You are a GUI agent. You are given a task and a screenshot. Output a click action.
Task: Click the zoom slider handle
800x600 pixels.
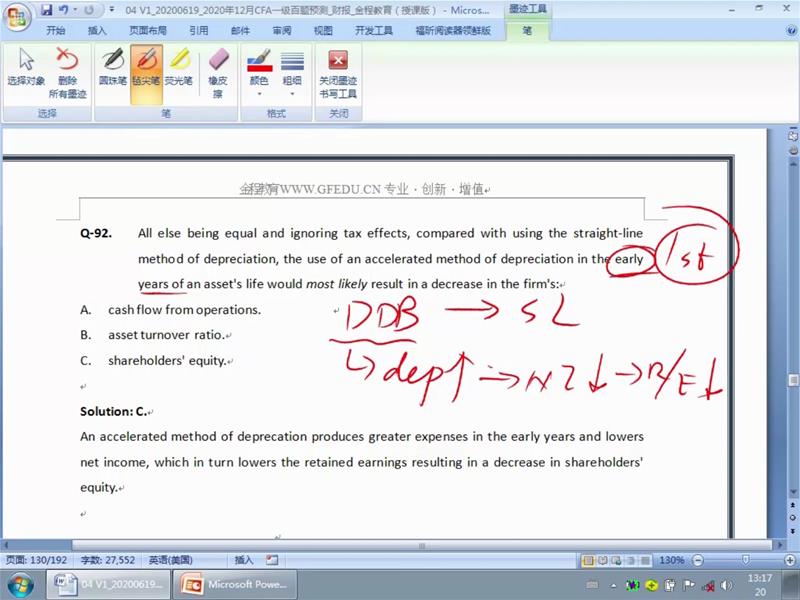point(746,560)
